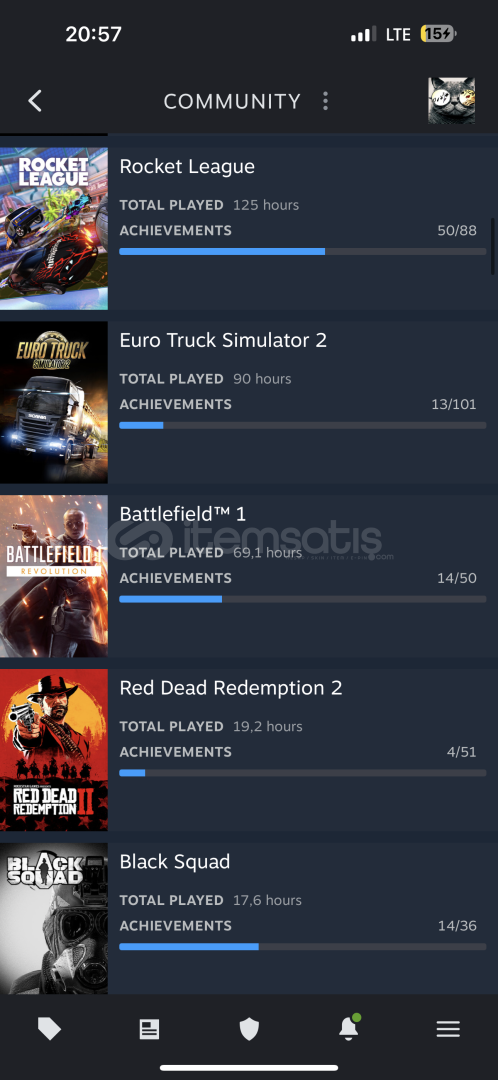Open the cat profile avatar

pos(451,101)
